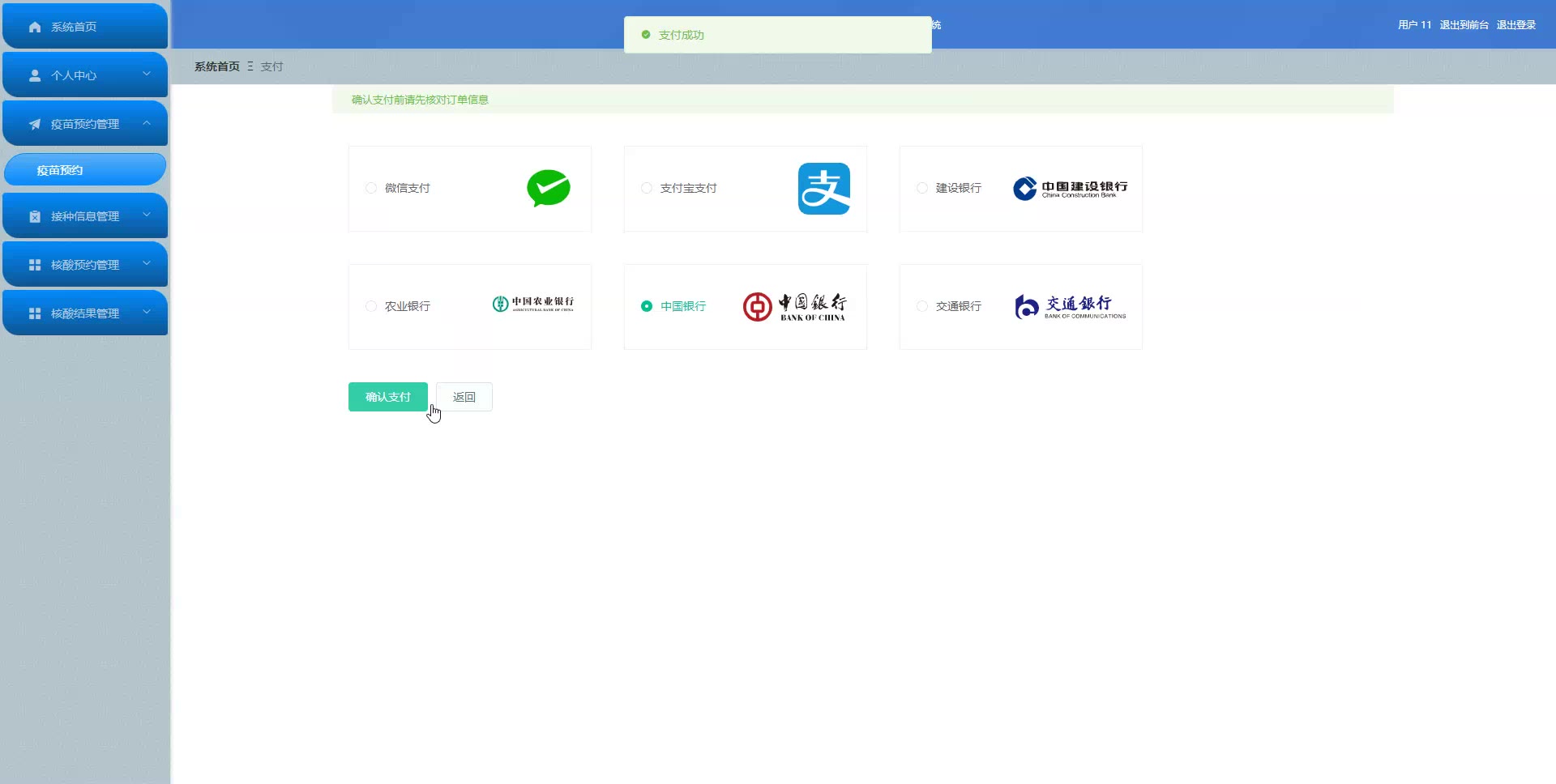The image size is (1556, 784).
Task: Click the China Construction Bank logo
Action: [x=1070, y=188]
